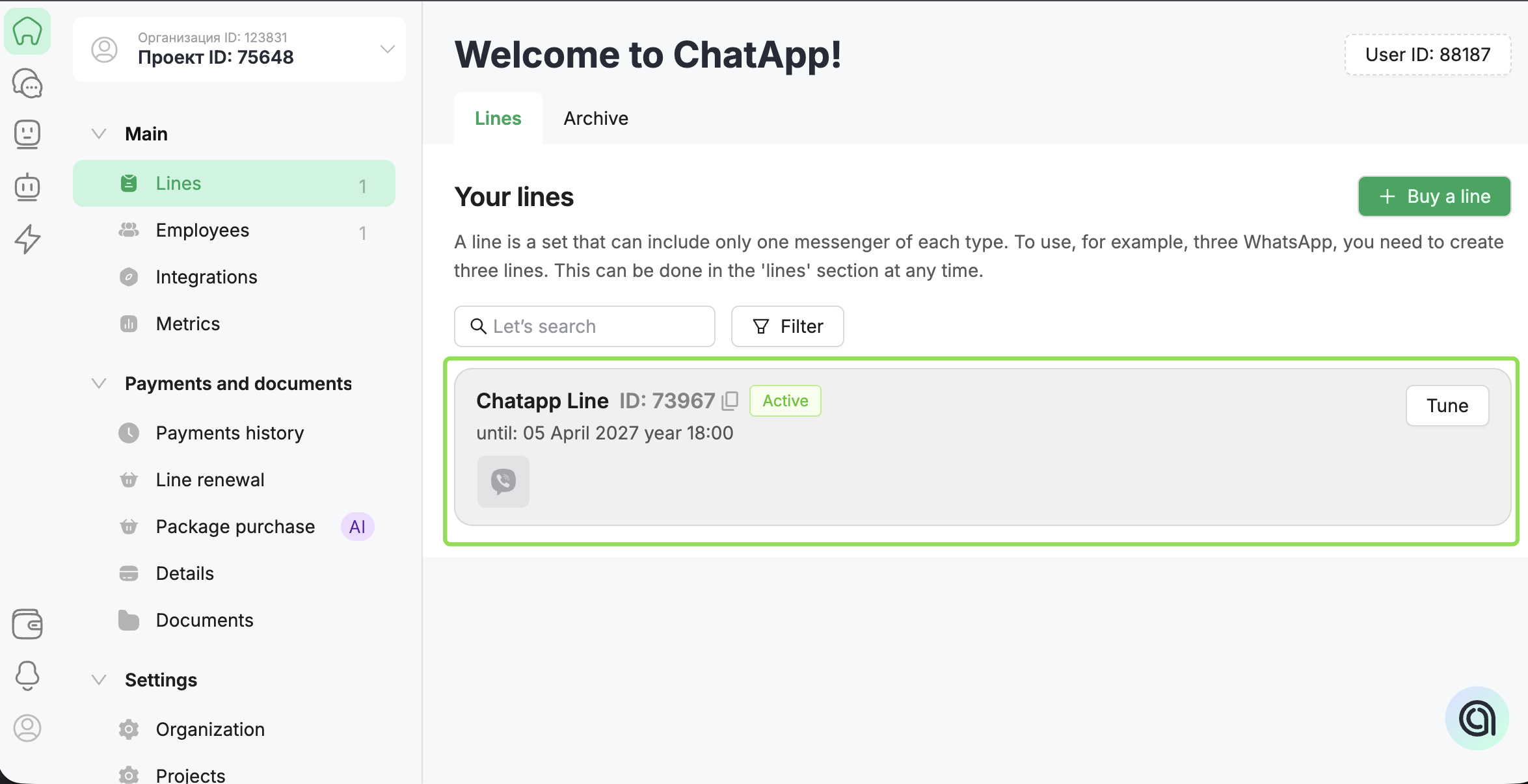Open the user profile icon at bottom
The height and width of the screenshot is (784, 1528).
pyautogui.click(x=27, y=728)
